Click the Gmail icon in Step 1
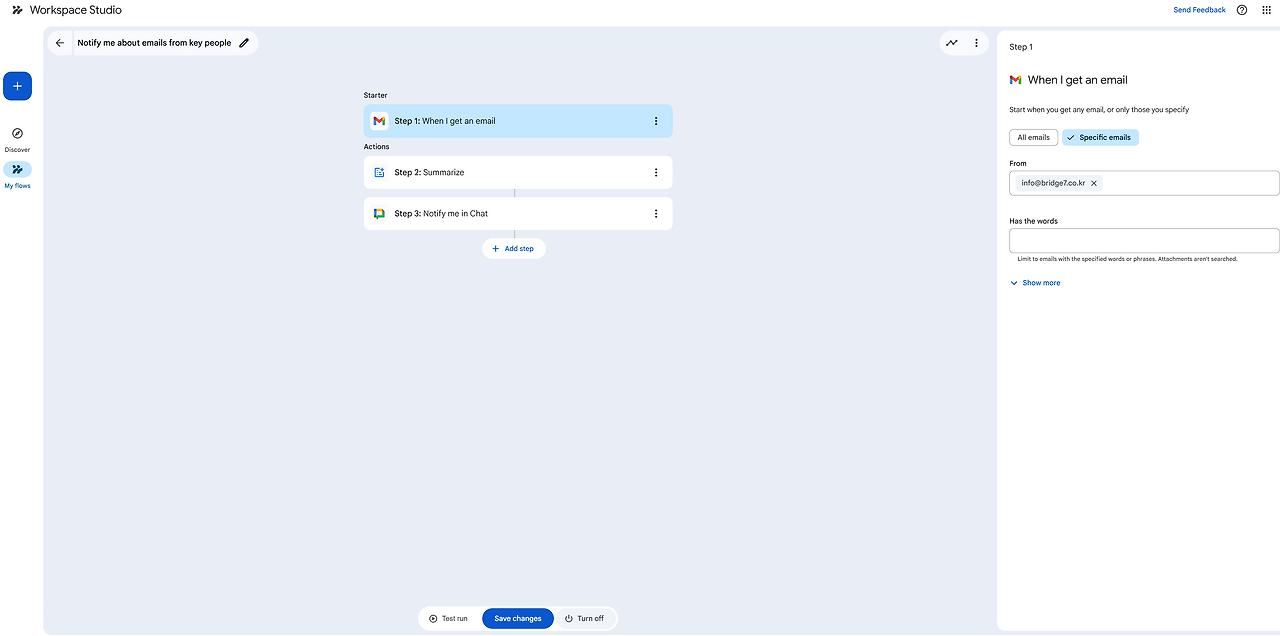 (379, 121)
